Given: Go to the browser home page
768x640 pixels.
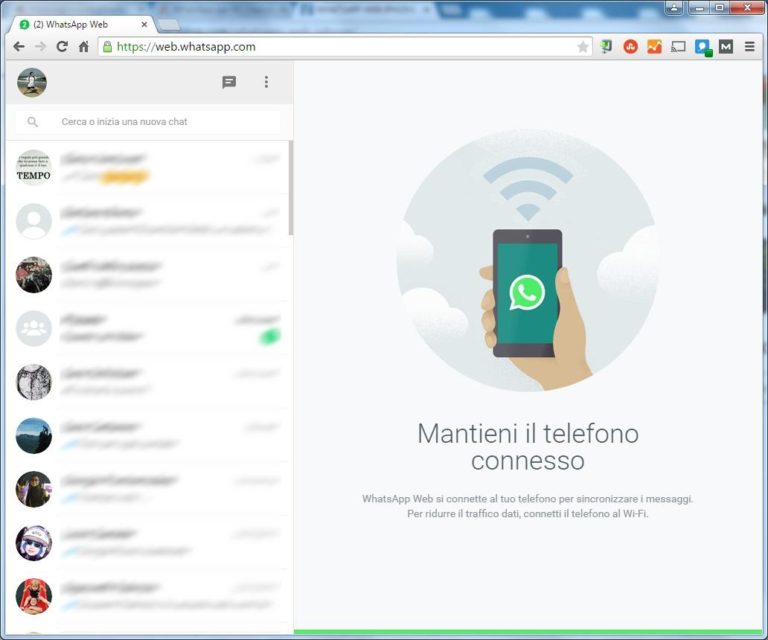Looking at the screenshot, I should [x=84, y=47].
